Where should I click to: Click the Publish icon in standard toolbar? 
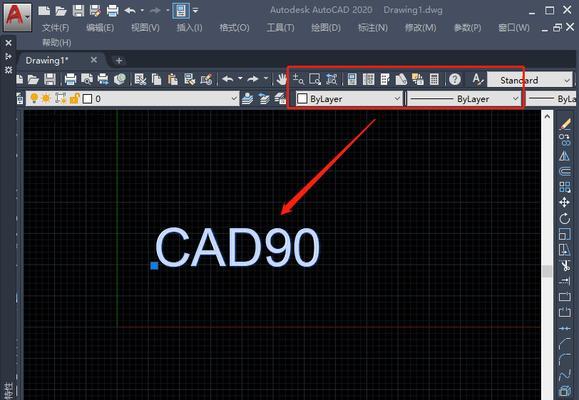[103, 79]
